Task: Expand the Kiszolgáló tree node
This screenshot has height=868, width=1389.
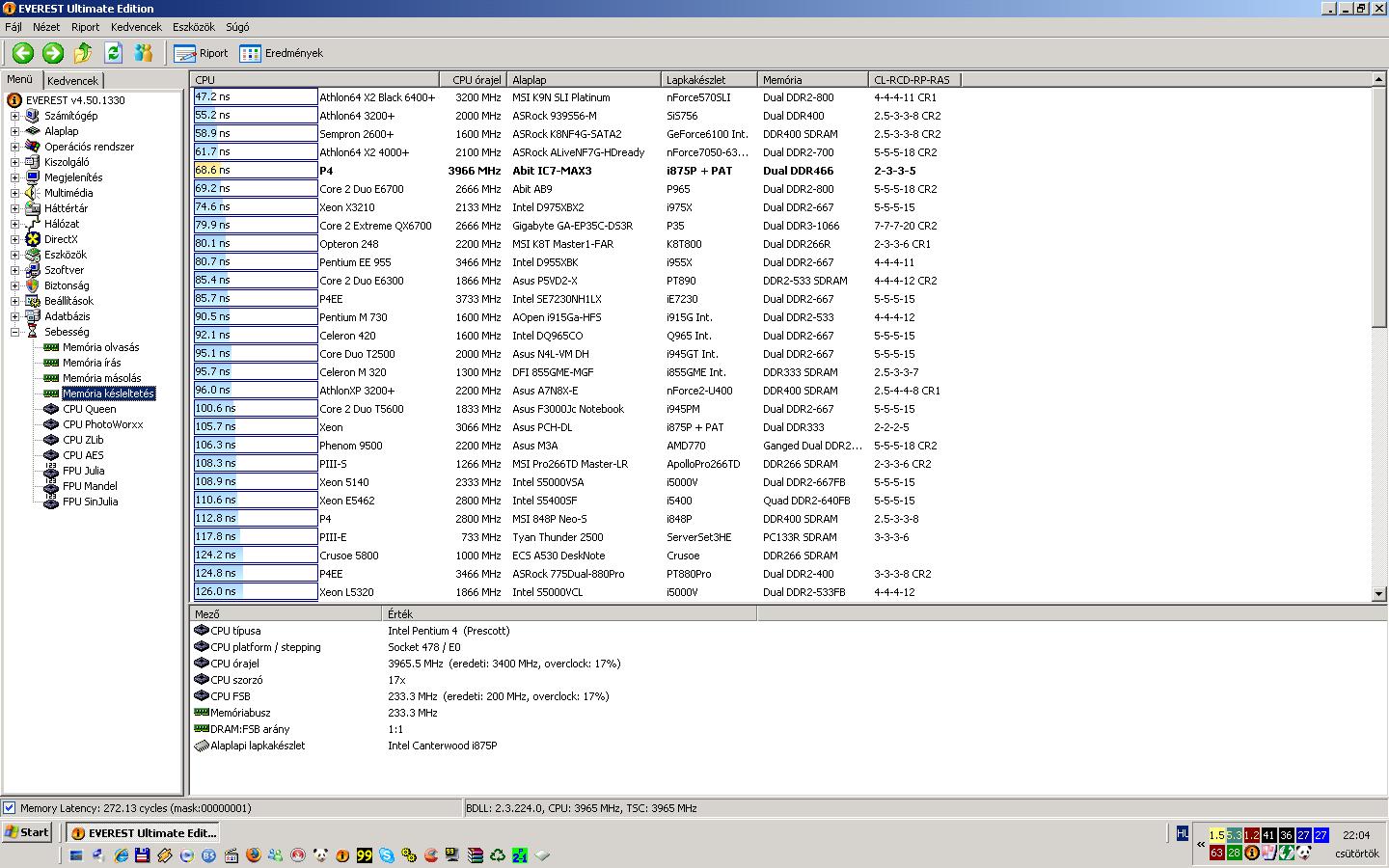Action: [14, 162]
